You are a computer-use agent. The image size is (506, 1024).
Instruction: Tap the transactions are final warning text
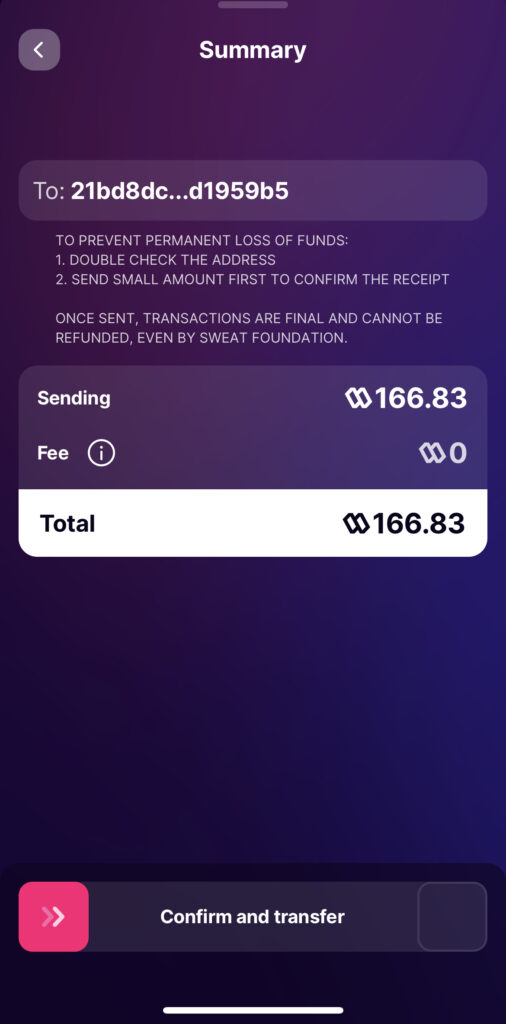click(249, 328)
